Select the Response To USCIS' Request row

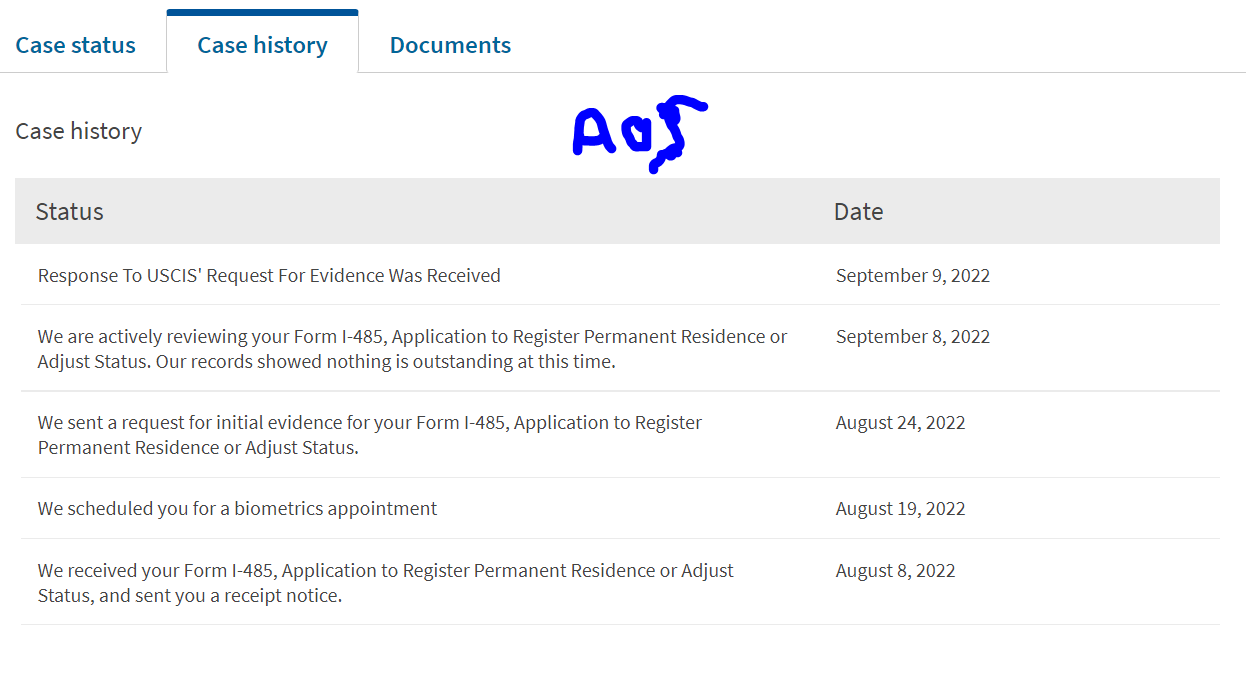click(x=620, y=275)
